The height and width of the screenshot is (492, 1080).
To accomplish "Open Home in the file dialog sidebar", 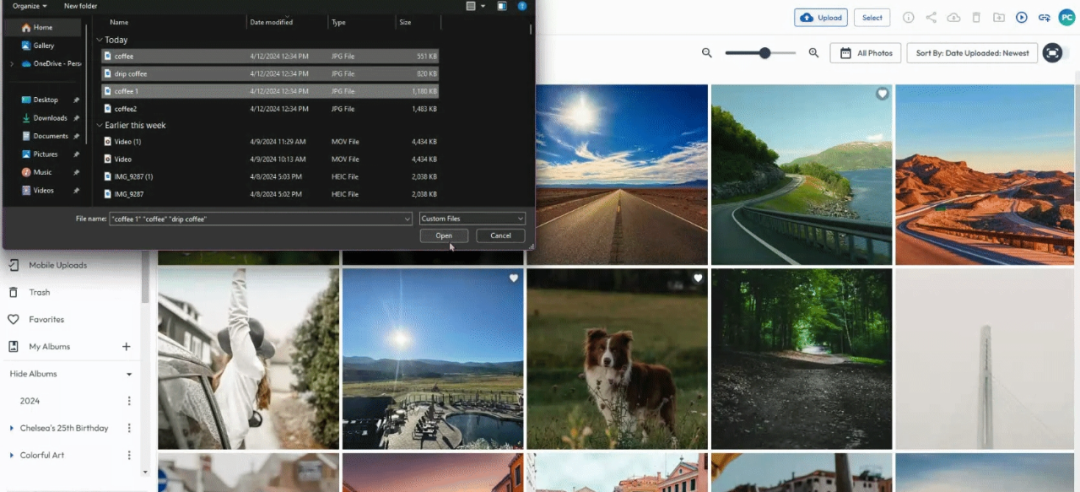I will (45, 28).
